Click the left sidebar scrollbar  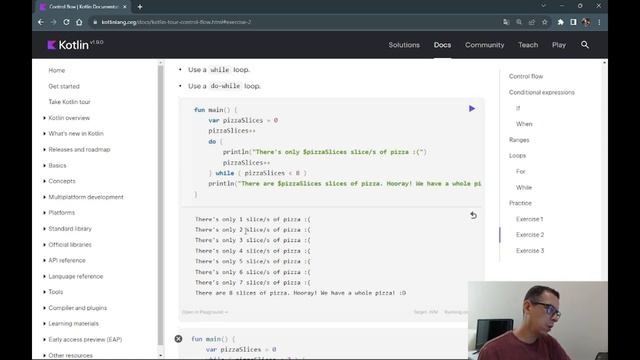[160, 204]
